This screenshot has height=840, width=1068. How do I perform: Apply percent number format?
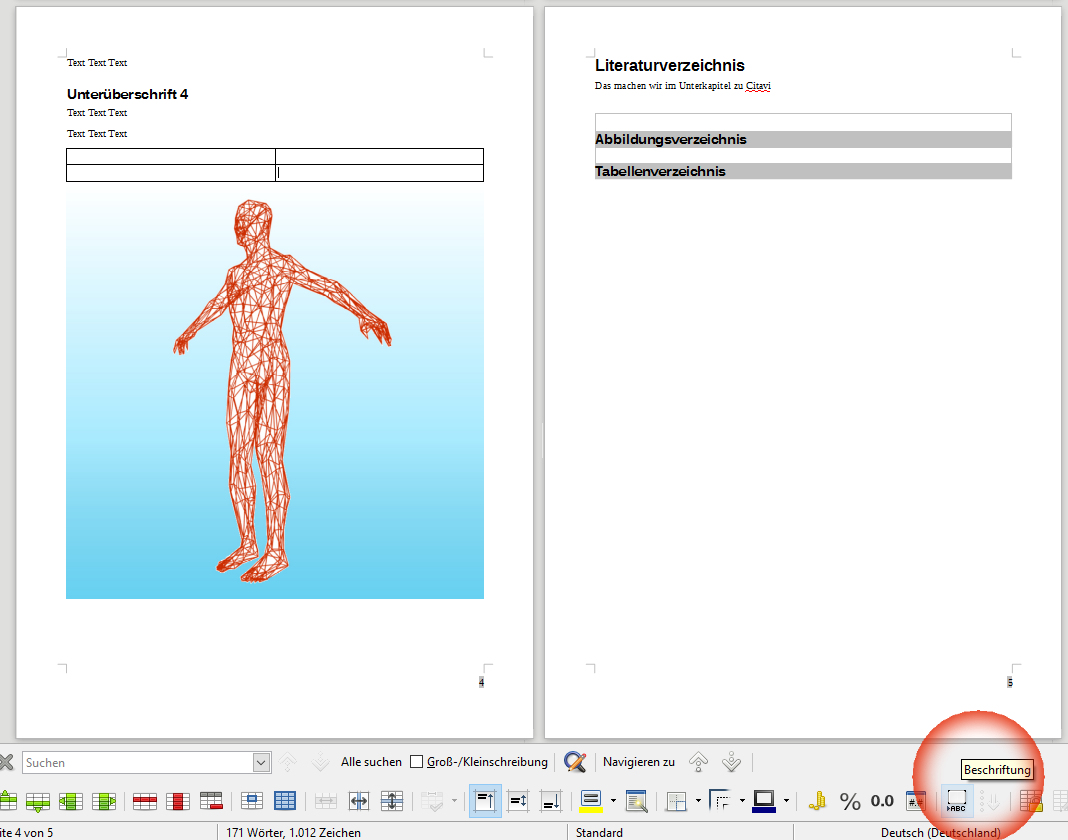850,801
